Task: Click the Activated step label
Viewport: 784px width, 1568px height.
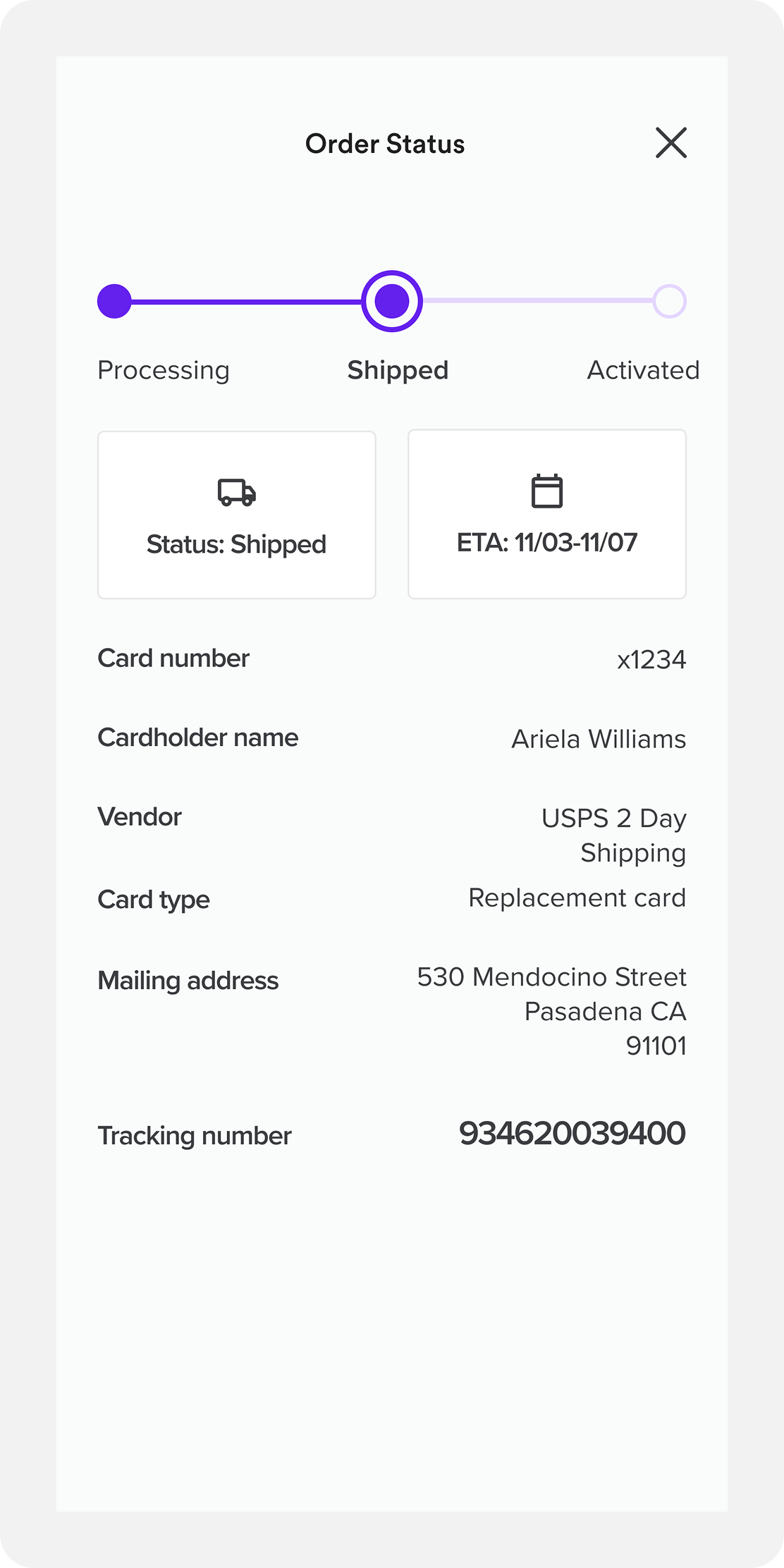Action: pos(643,370)
